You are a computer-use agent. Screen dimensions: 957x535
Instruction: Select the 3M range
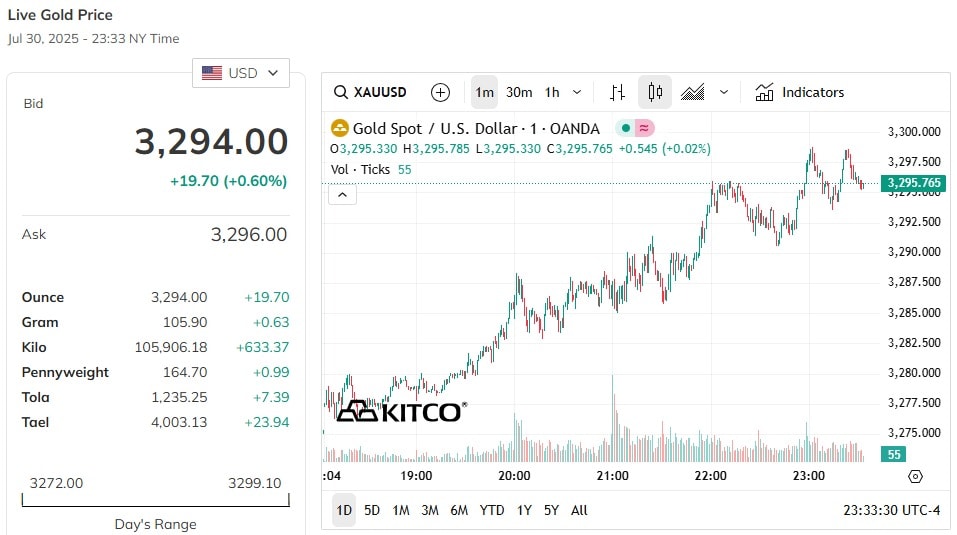click(430, 510)
